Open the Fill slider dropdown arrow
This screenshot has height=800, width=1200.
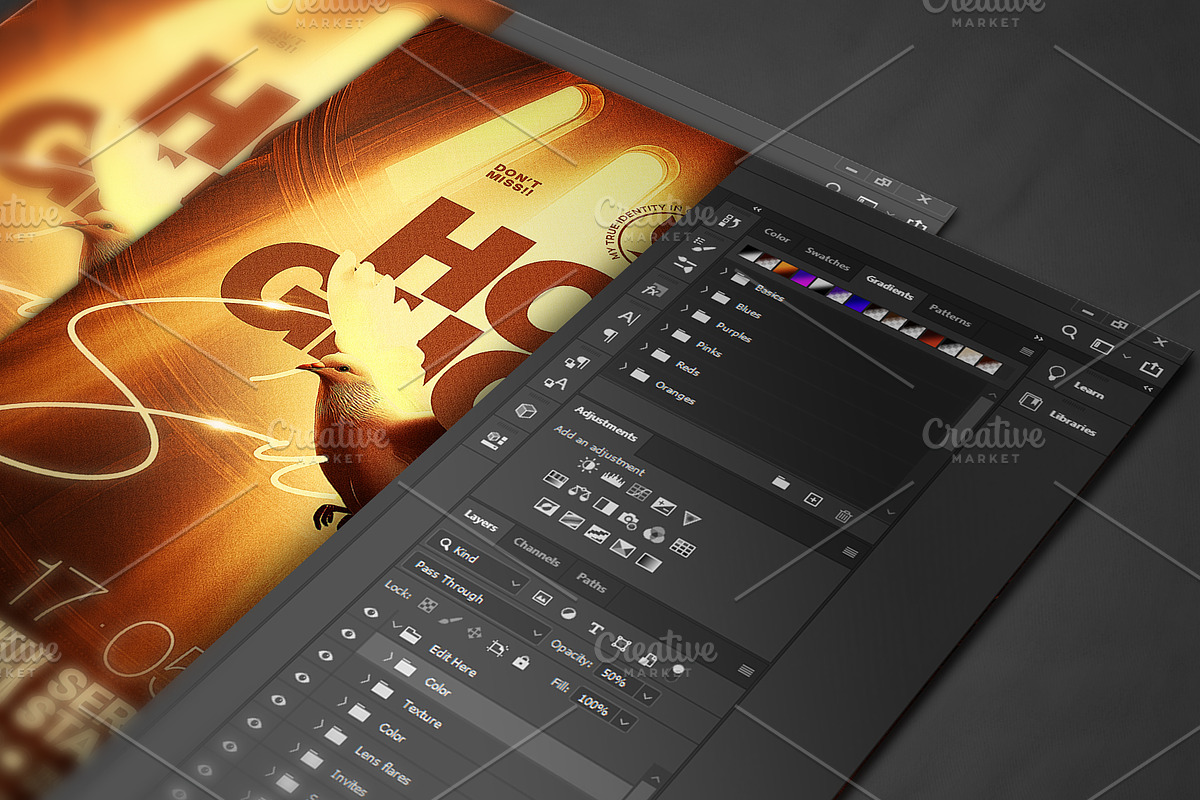tap(624, 722)
